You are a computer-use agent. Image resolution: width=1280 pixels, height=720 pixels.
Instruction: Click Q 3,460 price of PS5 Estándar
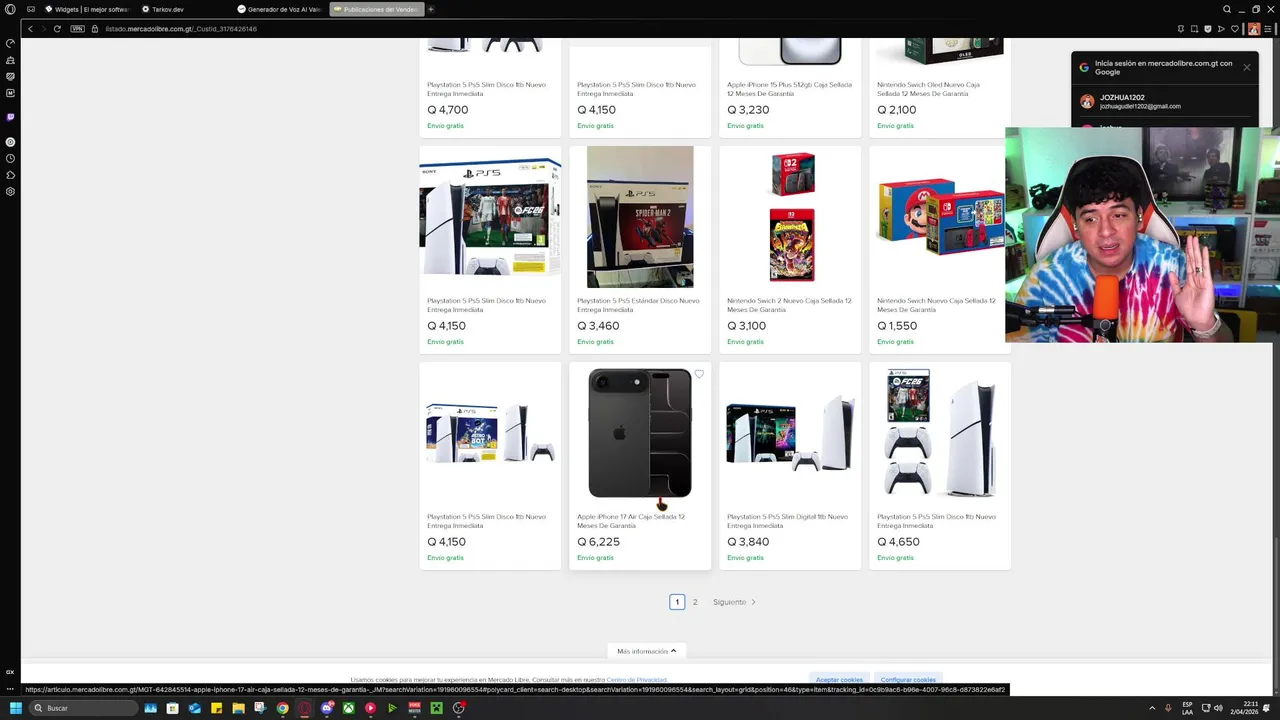click(x=598, y=326)
